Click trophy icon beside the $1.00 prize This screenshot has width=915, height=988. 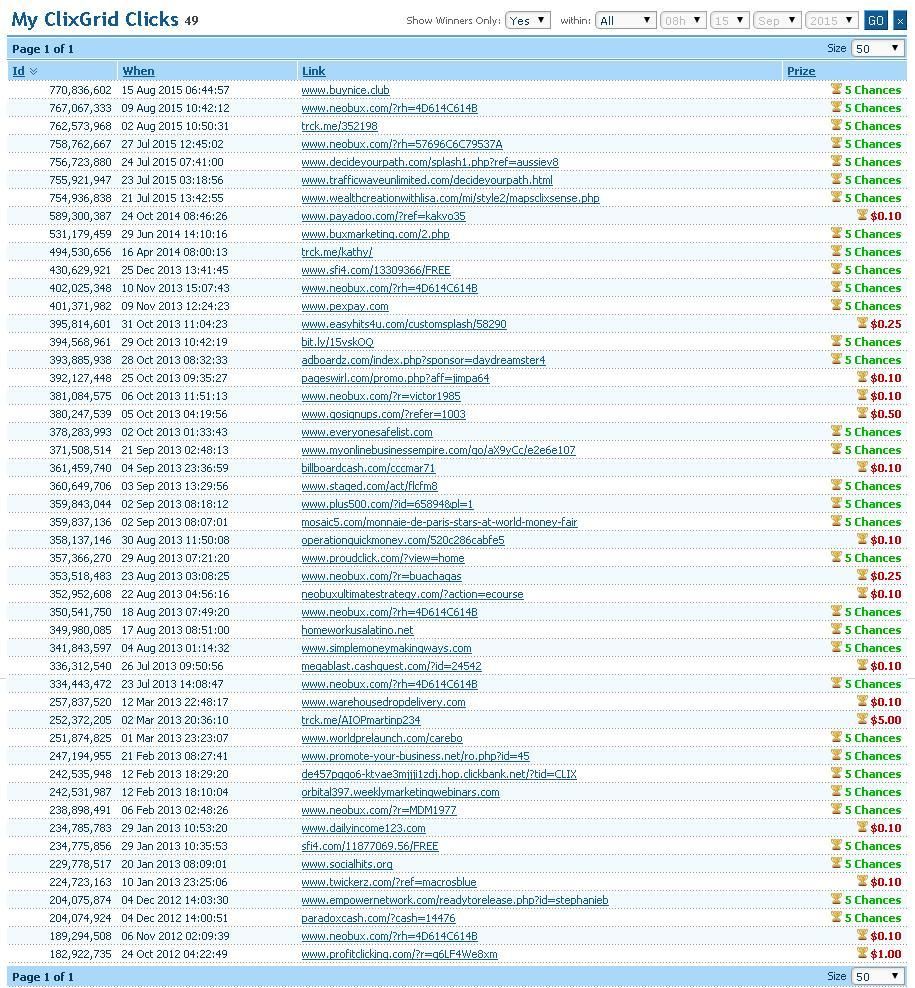(x=862, y=953)
